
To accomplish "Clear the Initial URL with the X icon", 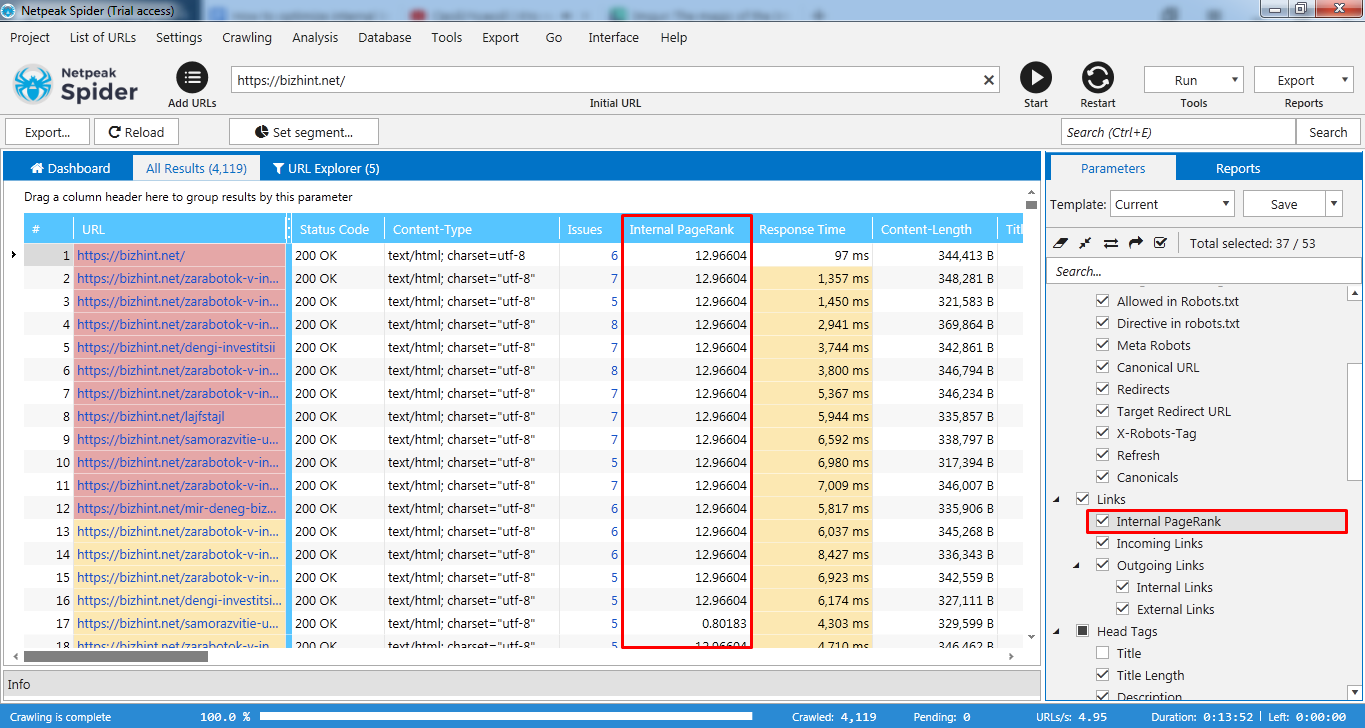I will click(x=989, y=80).
